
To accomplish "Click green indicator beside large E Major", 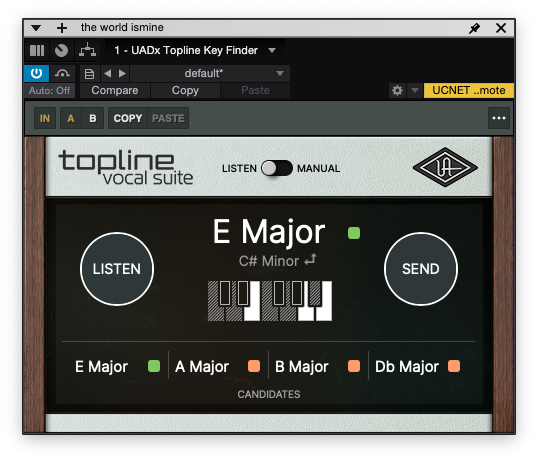I will (x=354, y=233).
